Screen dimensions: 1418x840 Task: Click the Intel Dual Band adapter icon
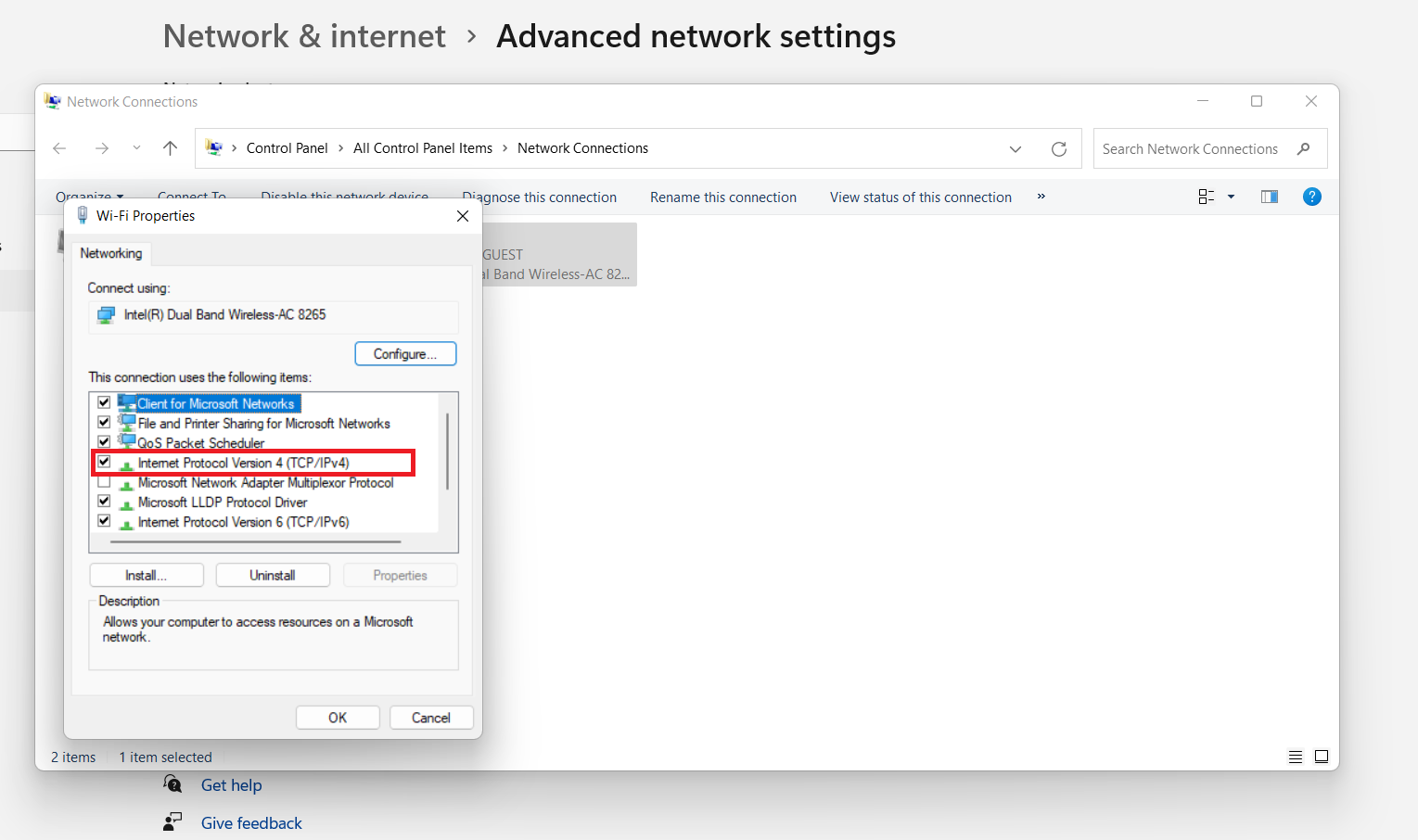tap(106, 315)
